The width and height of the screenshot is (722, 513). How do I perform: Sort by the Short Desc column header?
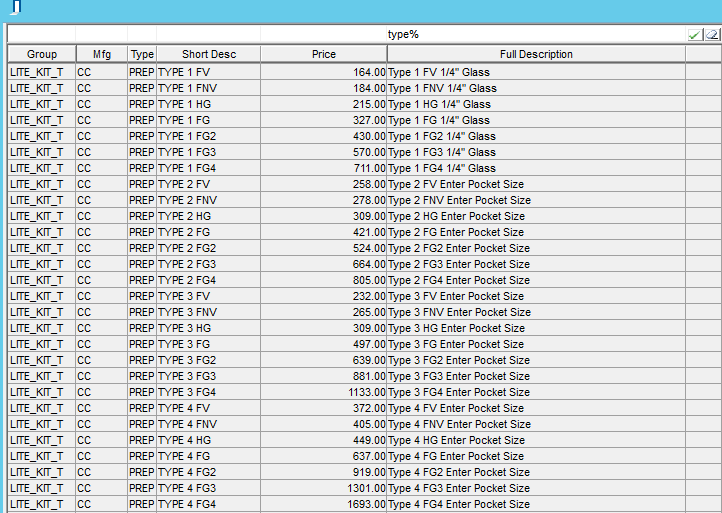(x=209, y=54)
